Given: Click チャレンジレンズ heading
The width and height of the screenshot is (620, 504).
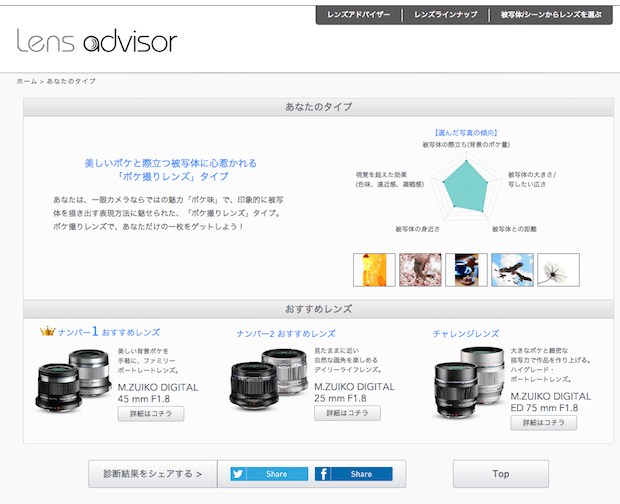Looking at the screenshot, I should (466, 334).
